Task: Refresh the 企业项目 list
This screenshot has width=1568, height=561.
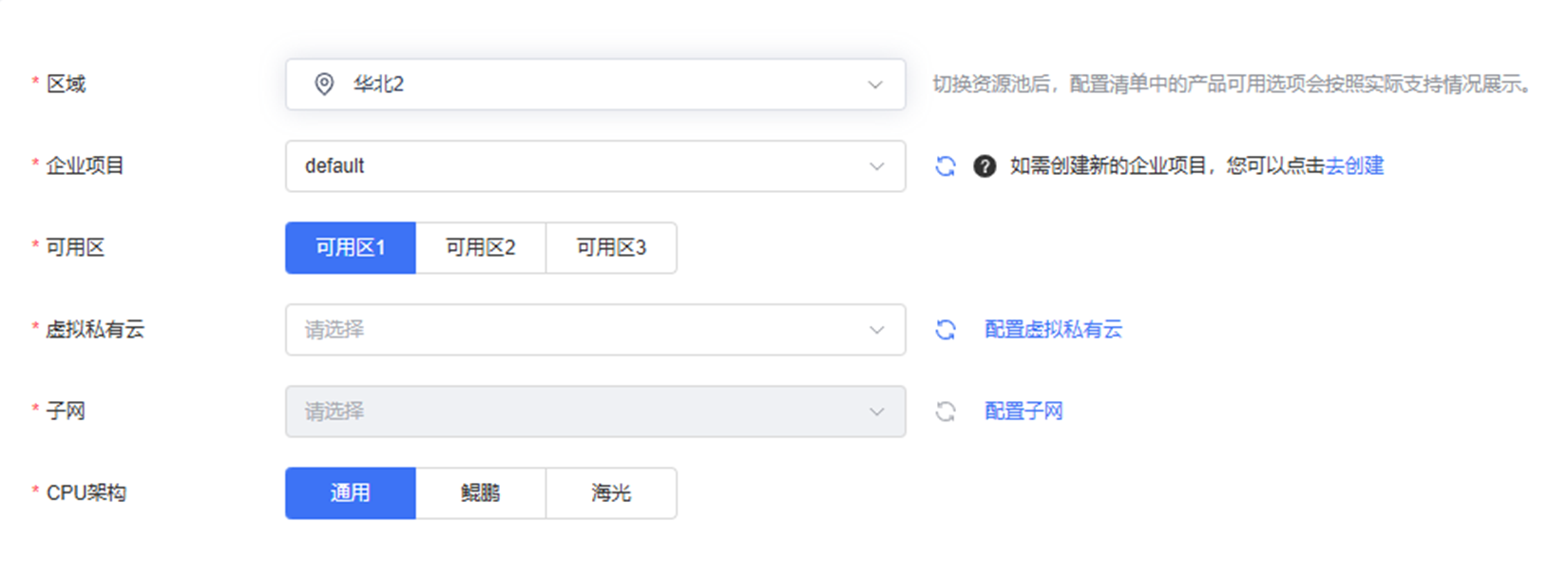Action: pyautogui.click(x=946, y=166)
